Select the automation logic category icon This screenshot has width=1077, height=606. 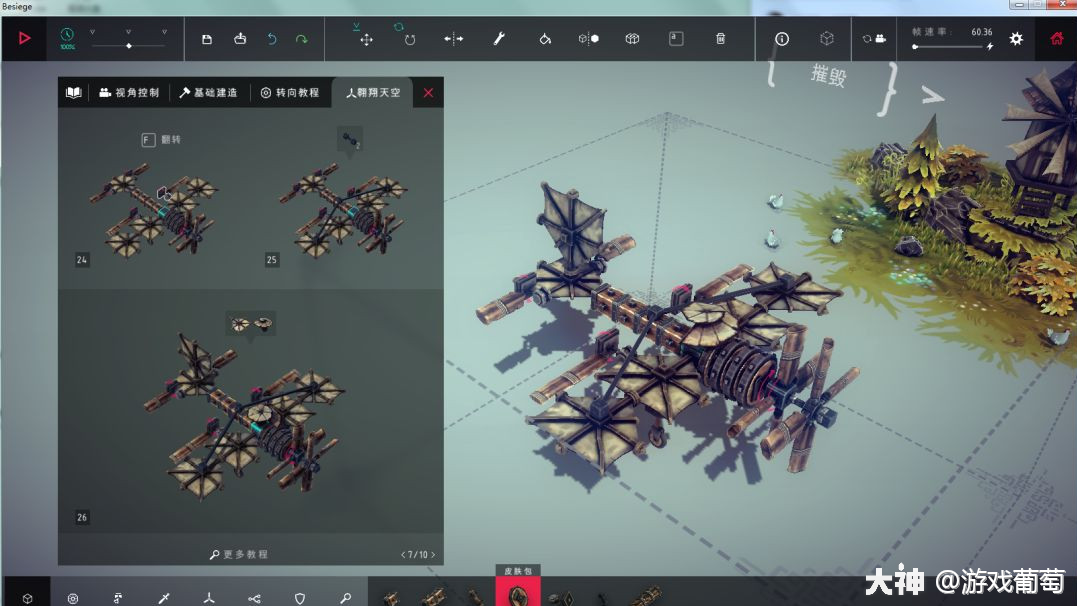[x=254, y=598]
